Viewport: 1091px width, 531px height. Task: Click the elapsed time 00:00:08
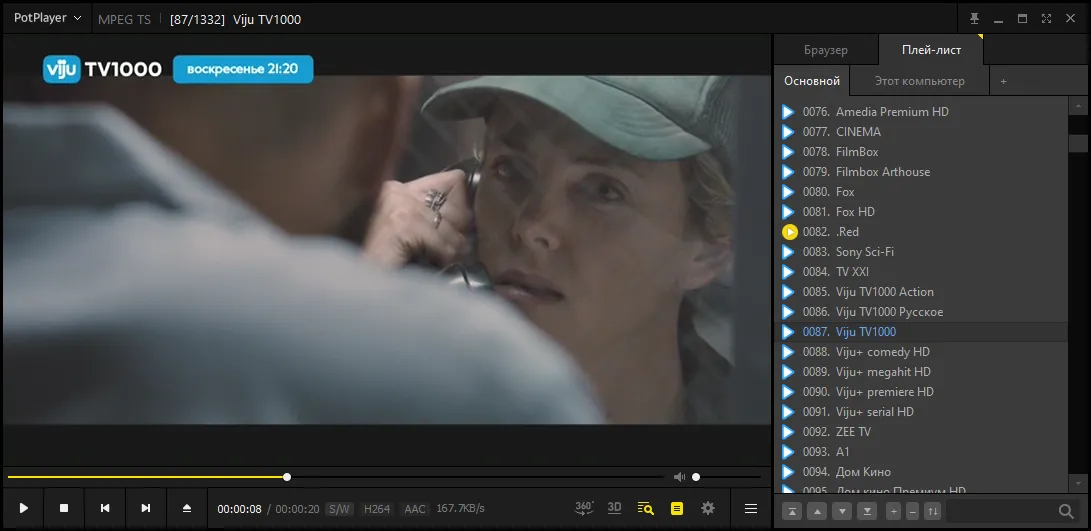click(x=239, y=509)
